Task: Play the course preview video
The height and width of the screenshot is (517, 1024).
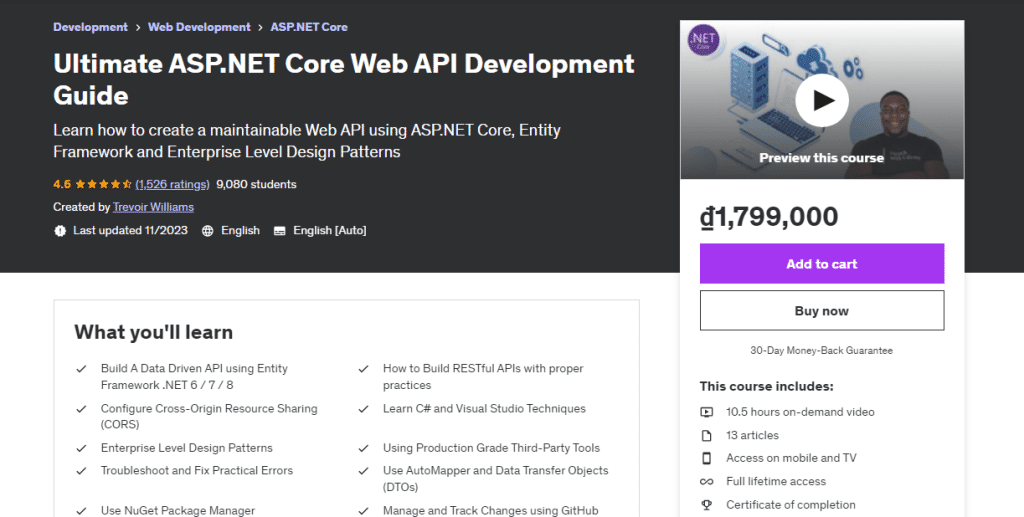Action: pyautogui.click(x=822, y=100)
